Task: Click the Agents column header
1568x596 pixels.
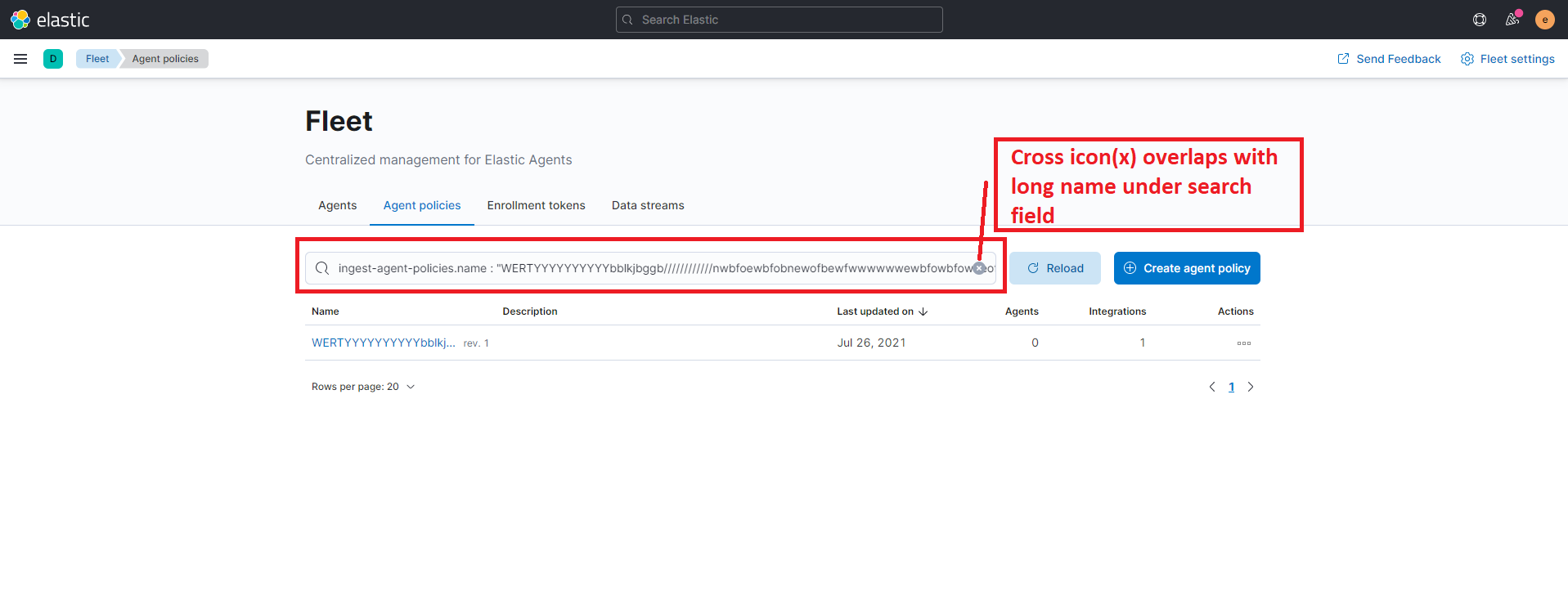Action: tap(1022, 311)
